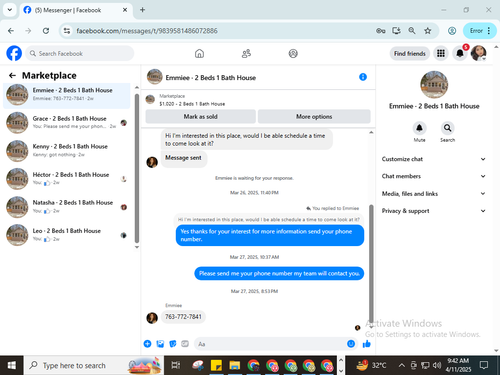This screenshot has height=375, width=500.
Task: Open the 9:42 AM clock calendar
Action: tap(458, 365)
